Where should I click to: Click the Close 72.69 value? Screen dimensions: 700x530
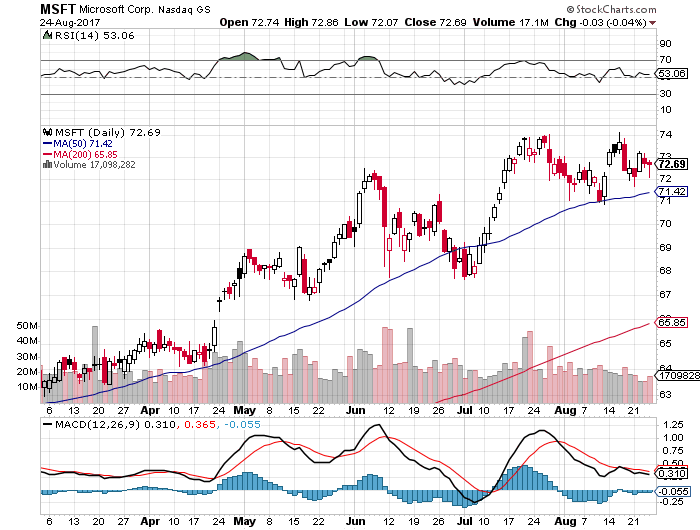[435, 22]
